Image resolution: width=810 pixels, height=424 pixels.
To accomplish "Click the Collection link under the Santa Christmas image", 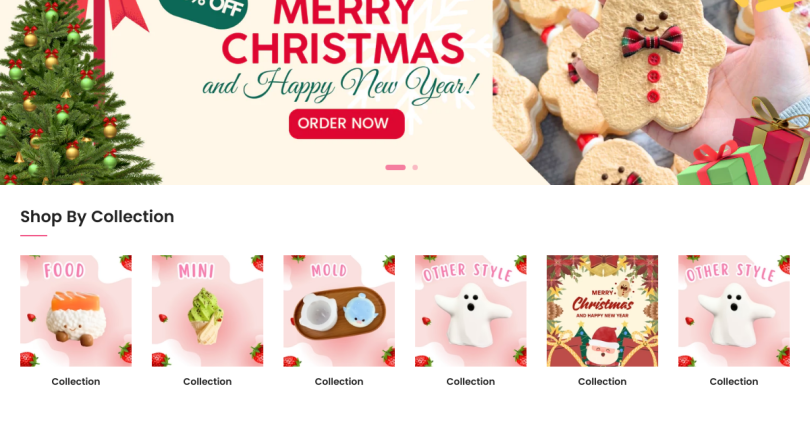I will pos(602,382).
